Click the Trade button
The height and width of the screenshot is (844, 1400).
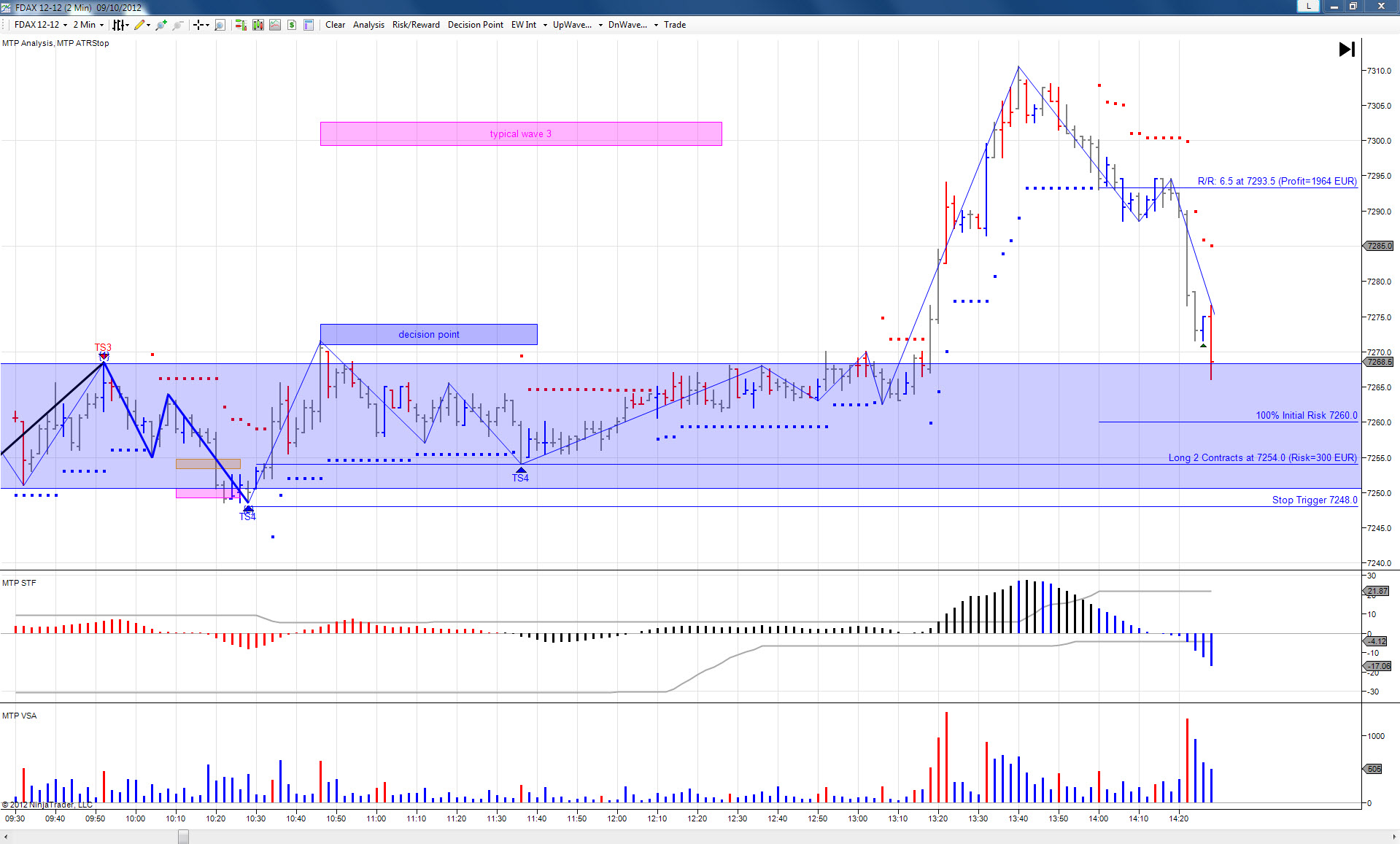[675, 25]
